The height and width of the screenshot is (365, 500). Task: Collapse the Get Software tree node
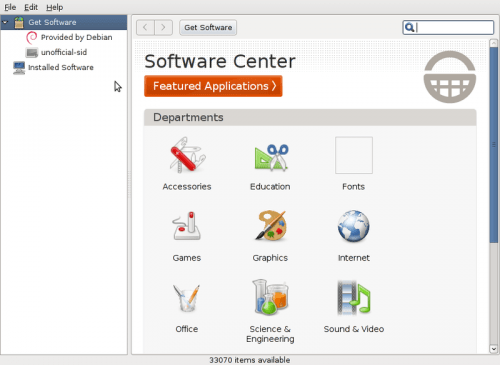pyautogui.click(x=5, y=22)
